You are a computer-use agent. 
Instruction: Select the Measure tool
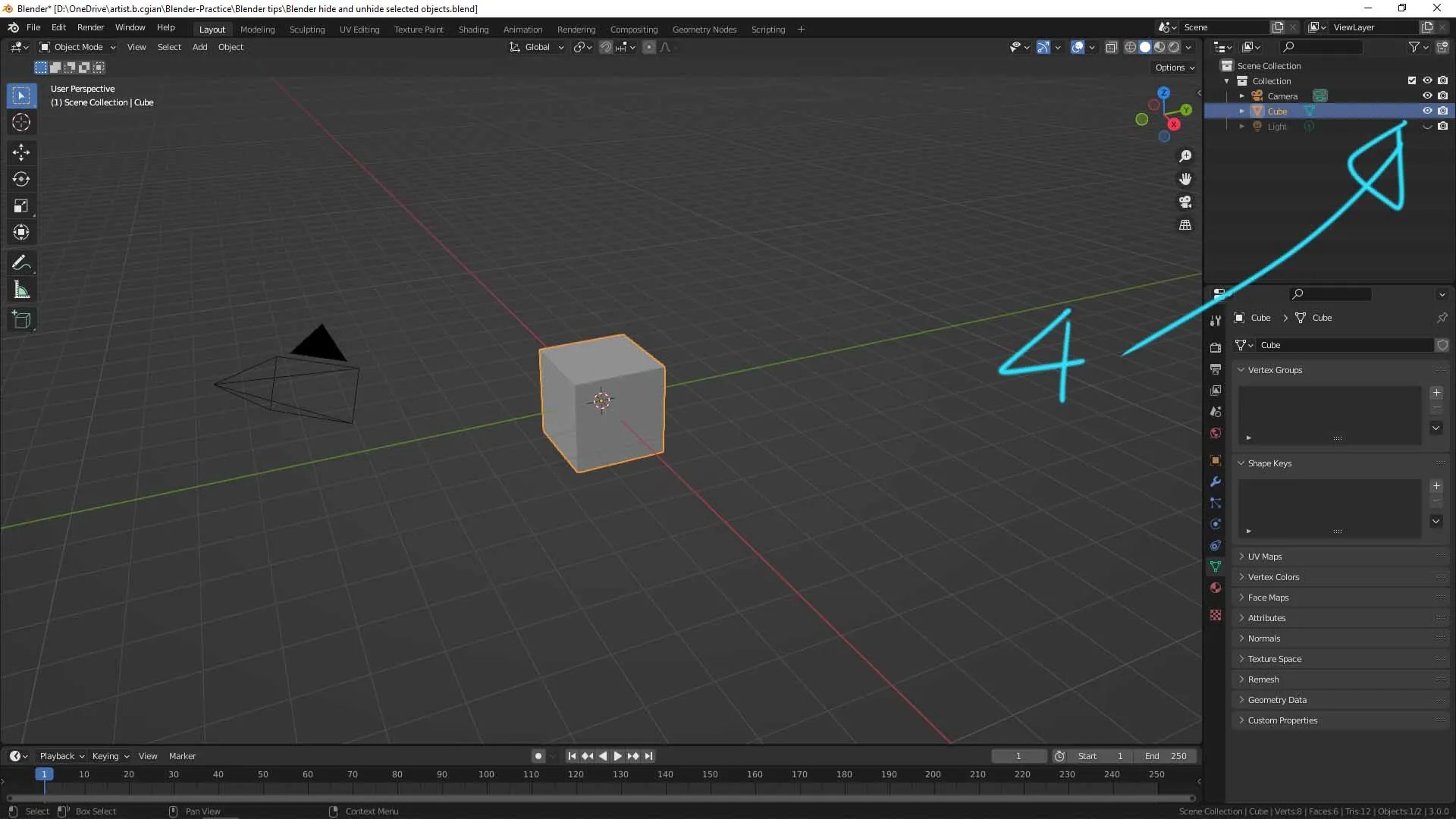click(21, 289)
